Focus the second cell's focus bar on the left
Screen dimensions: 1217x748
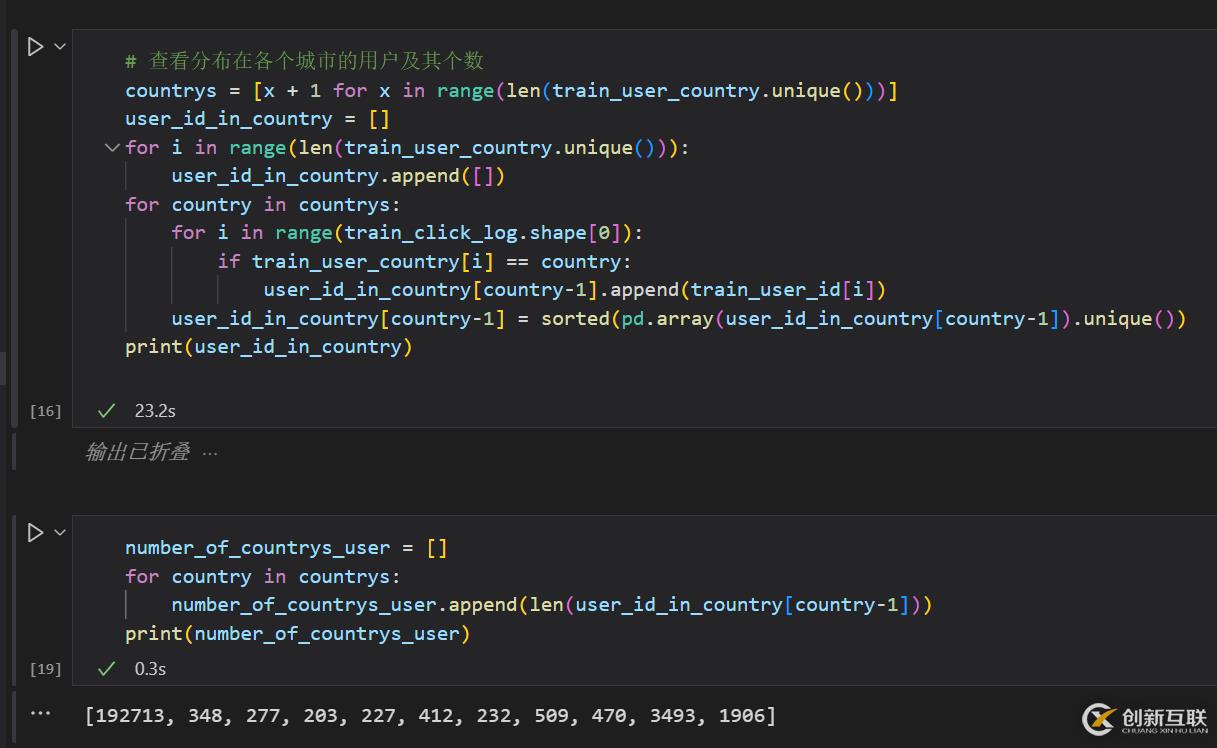(14, 600)
